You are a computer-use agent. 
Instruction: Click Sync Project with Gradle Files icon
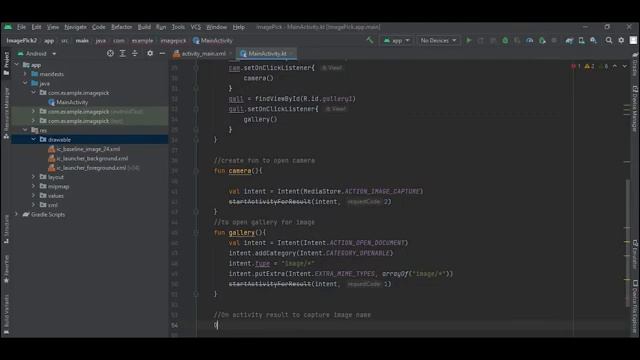(569, 40)
